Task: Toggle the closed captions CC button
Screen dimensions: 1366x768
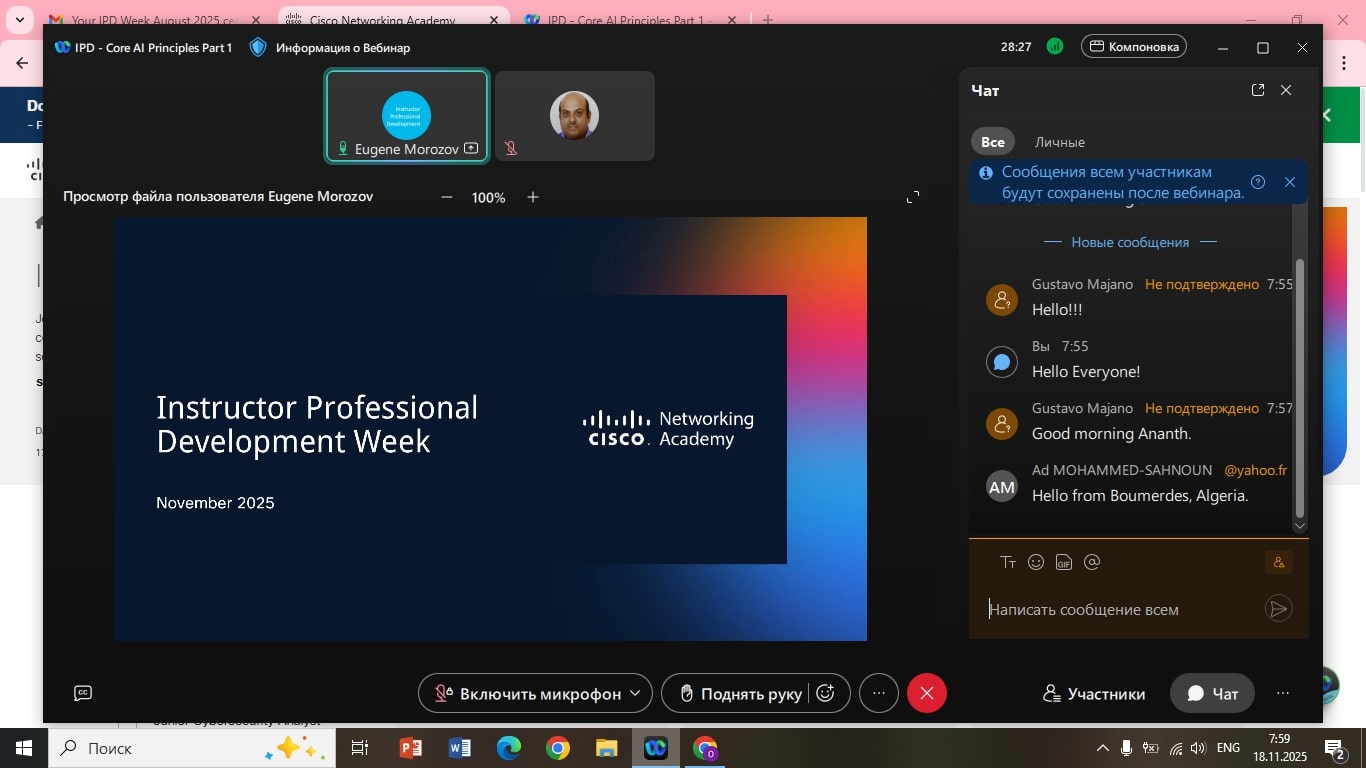Action: (83, 693)
